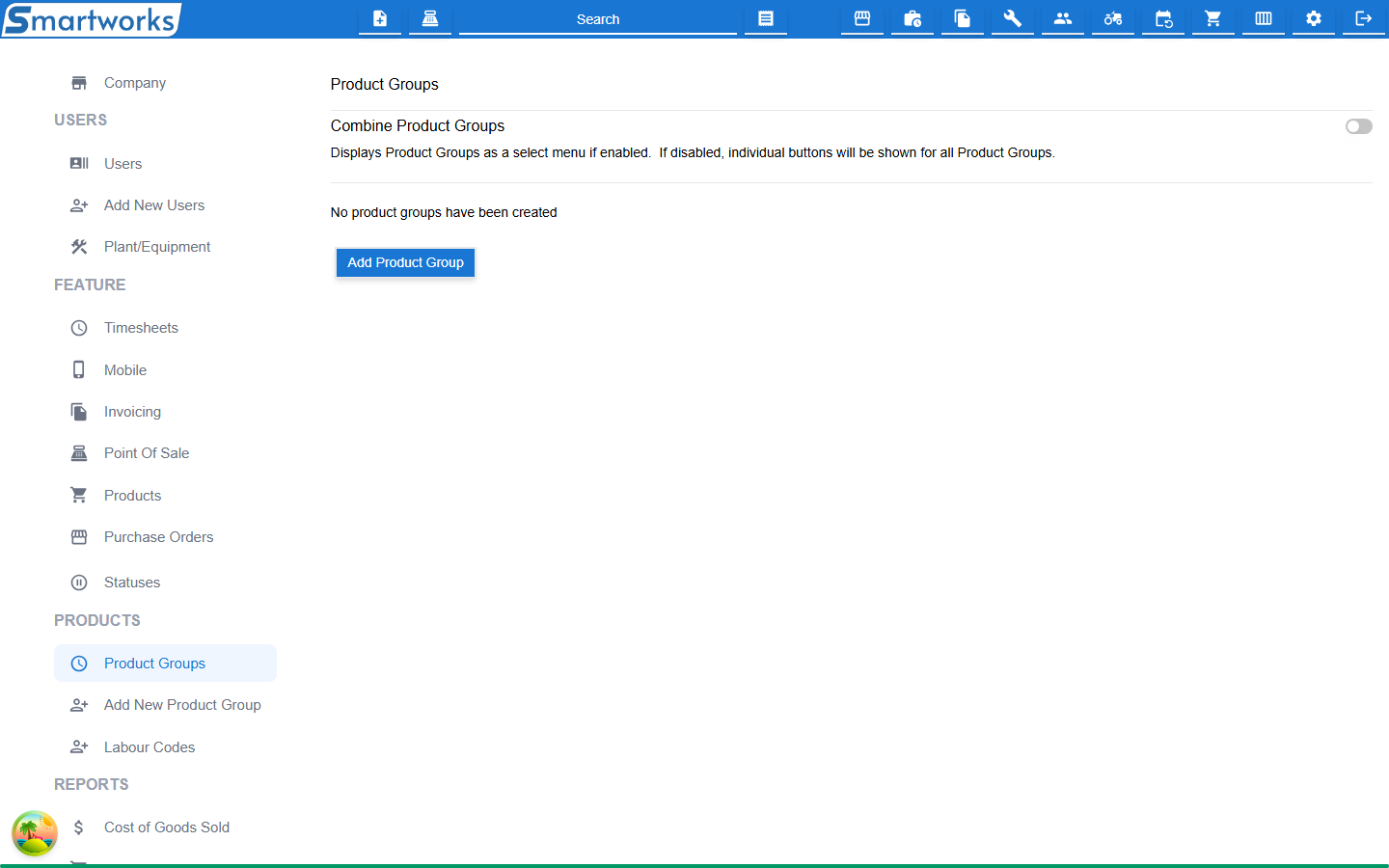This screenshot has height=868, width=1389.
Task: Open the shopping cart icon in top bar
Action: tap(1213, 18)
